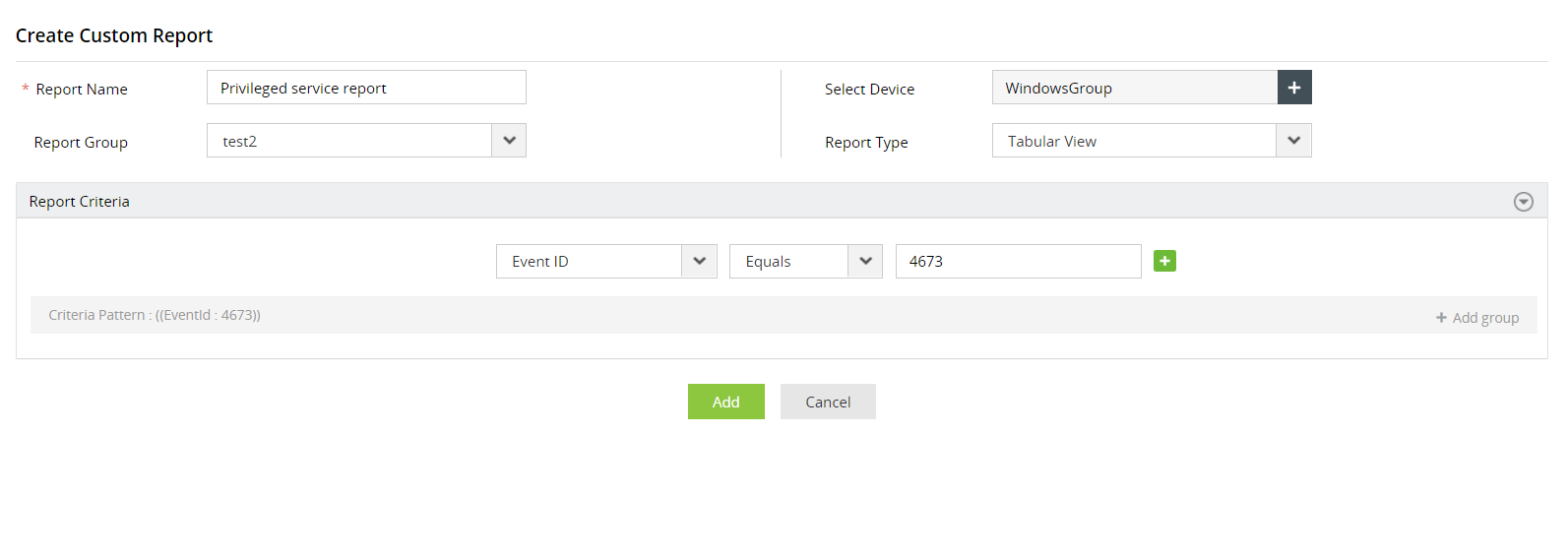Focus the Report Name text field

coord(366,88)
